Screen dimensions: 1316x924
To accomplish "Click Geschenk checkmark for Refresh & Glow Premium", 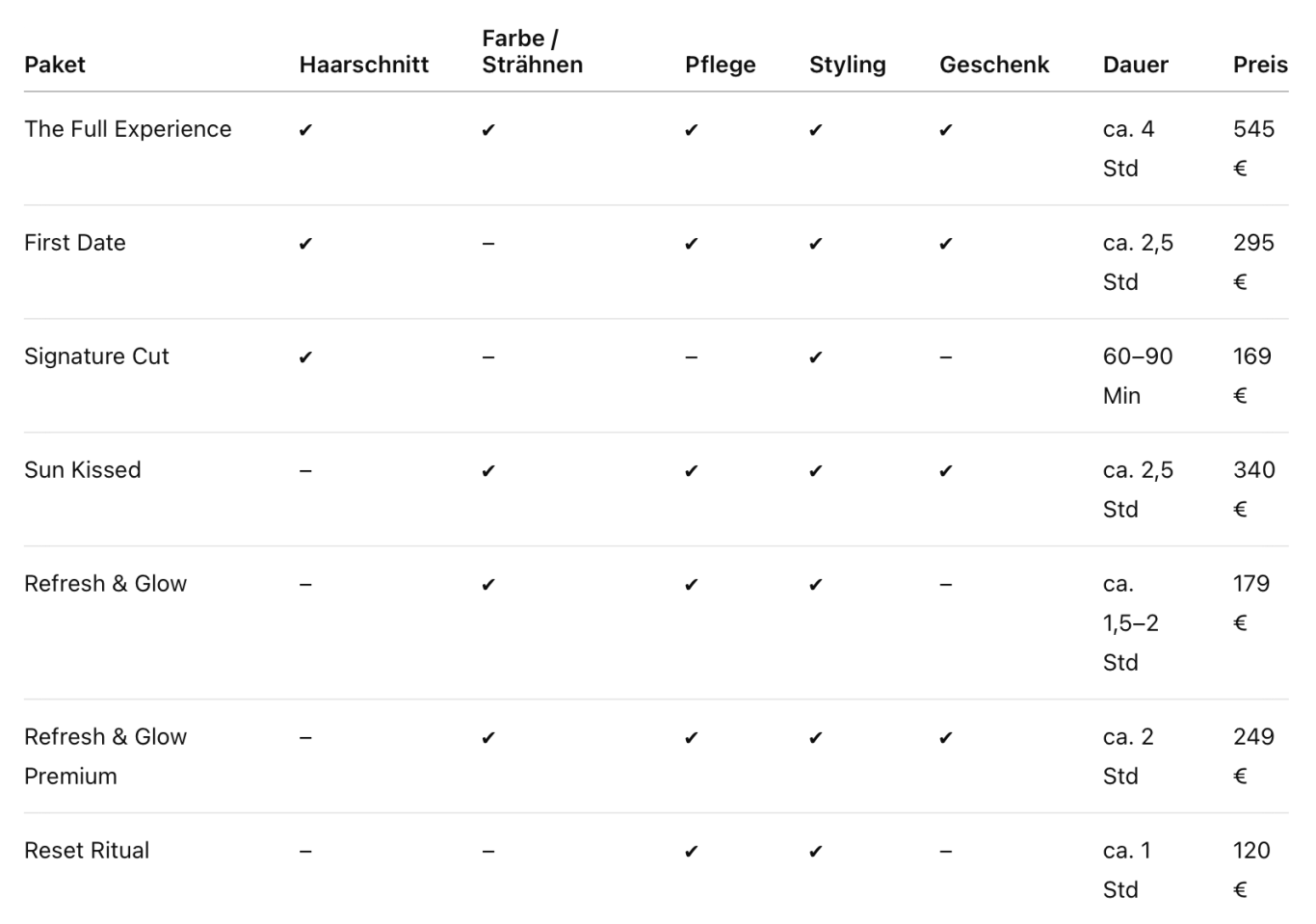I will click(x=946, y=738).
